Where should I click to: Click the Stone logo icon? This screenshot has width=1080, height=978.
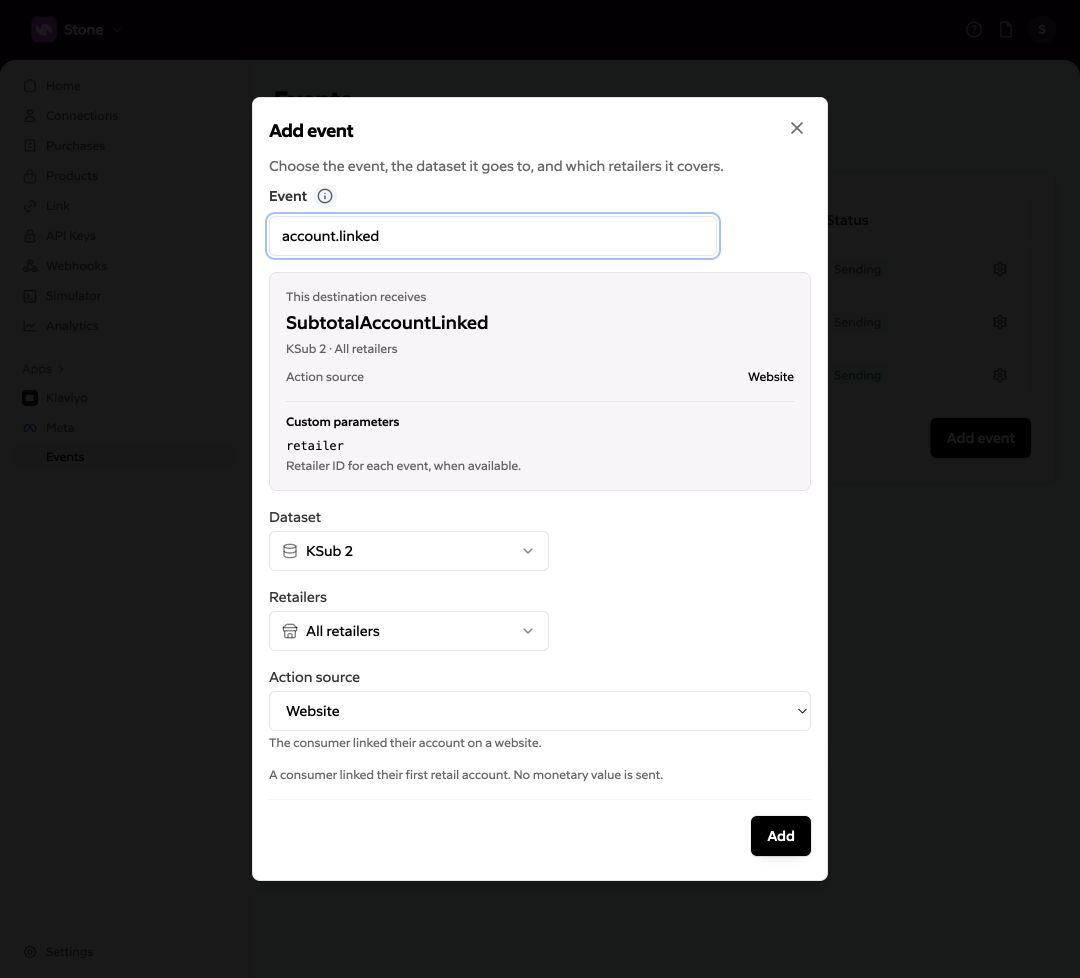[43, 30]
